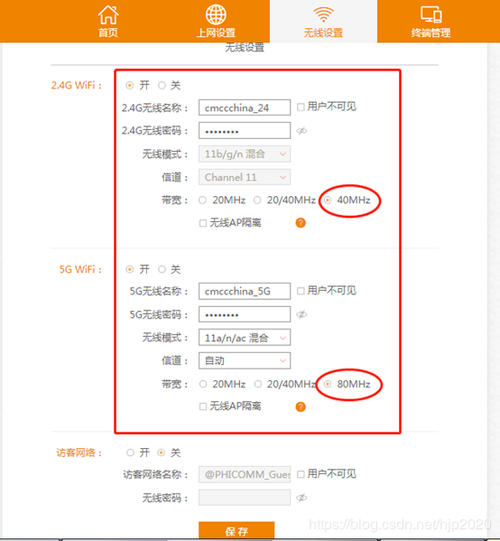The width and height of the screenshot is (500, 541).
Task: Select 20MHz bandwidth for 2.4G WiFi
Action: 203,200
